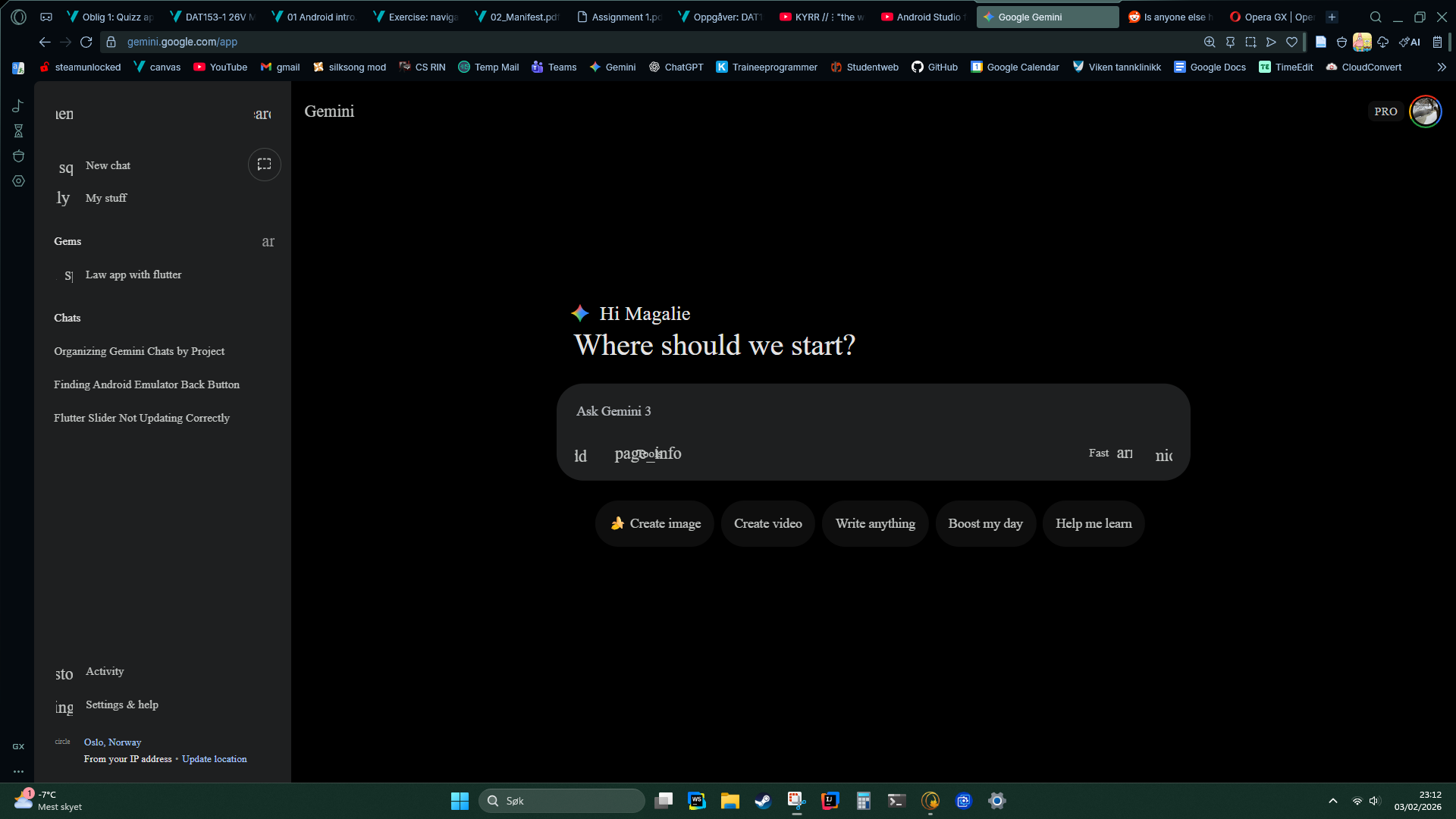Expand hidden bookmarks with double chevron
This screenshot has width=1456, height=819.
[1441, 67]
